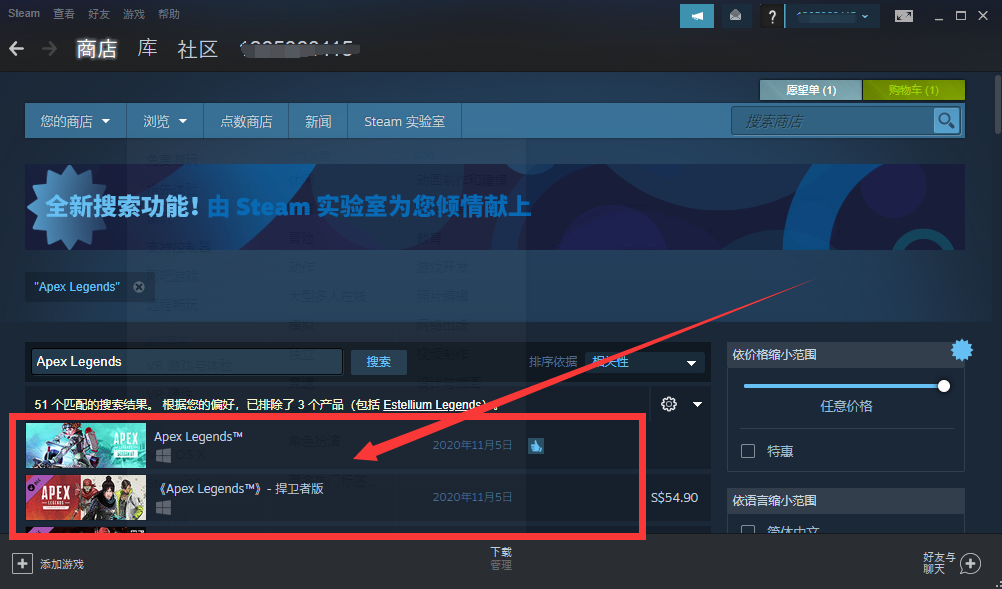Open the 下载 管理 downloads manager
The image size is (1002, 589).
point(501,558)
